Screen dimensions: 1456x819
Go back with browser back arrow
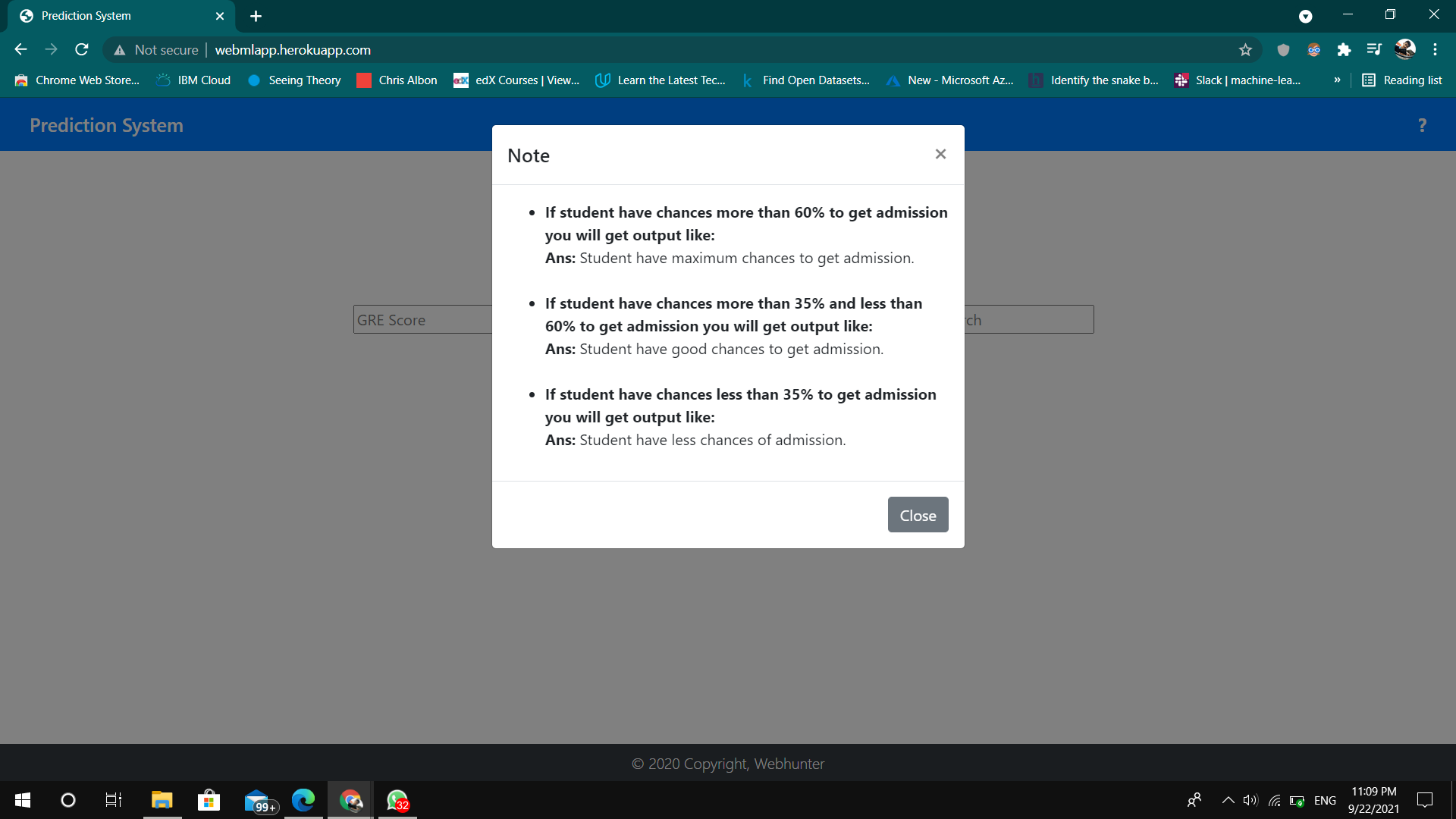click(20, 49)
